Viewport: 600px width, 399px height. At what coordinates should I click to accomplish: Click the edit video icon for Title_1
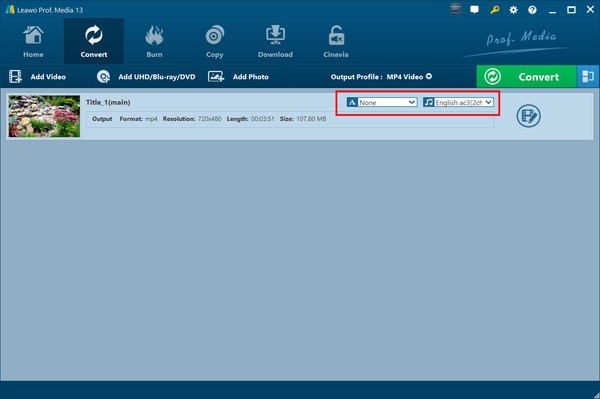pyautogui.click(x=528, y=116)
